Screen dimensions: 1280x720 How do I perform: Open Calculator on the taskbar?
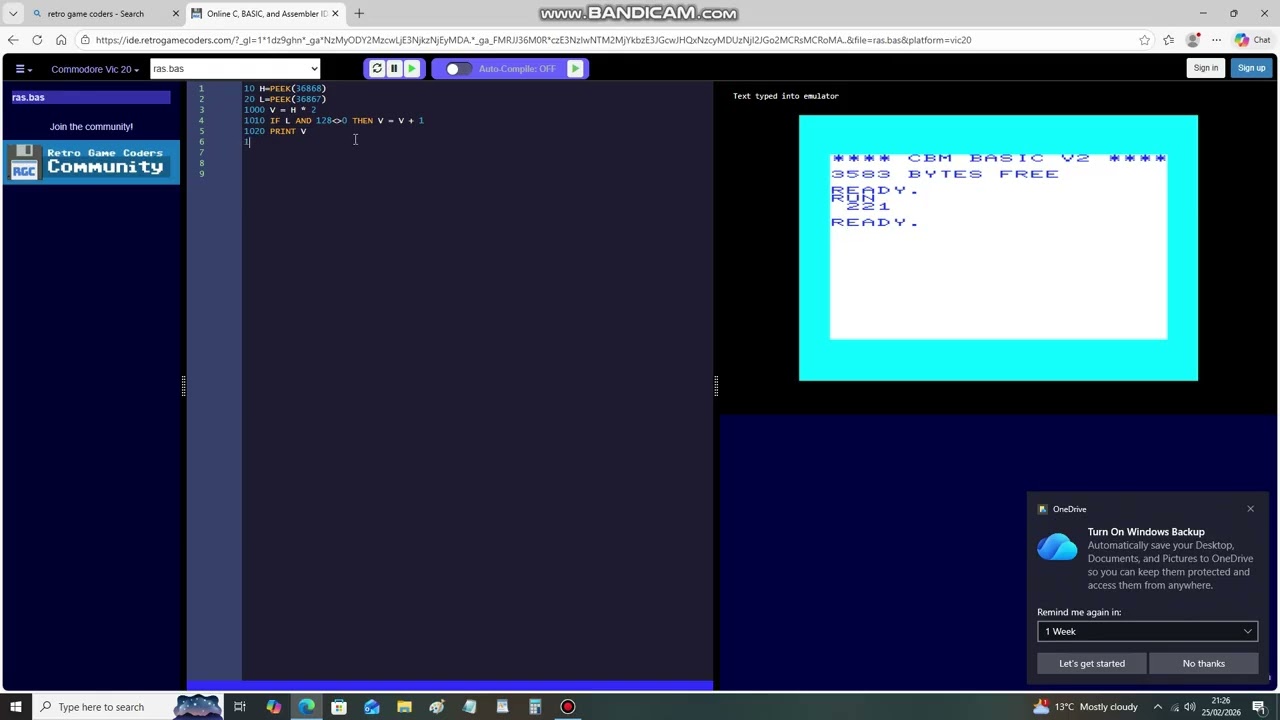[535, 707]
